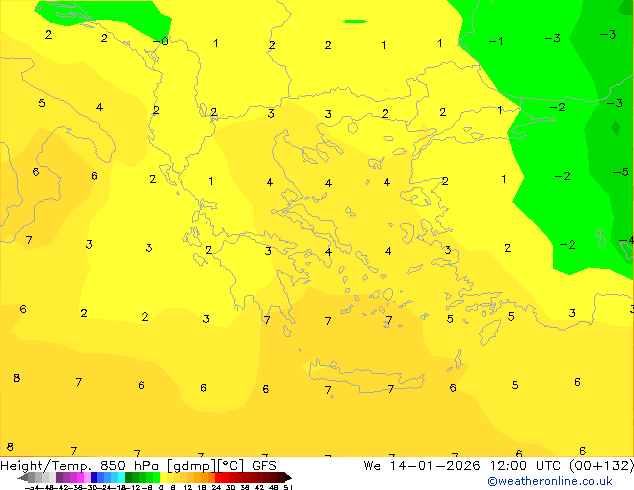The height and width of the screenshot is (490, 634).
Task: Click the "(00+132)" forecast hour text
Action: (602, 466)
